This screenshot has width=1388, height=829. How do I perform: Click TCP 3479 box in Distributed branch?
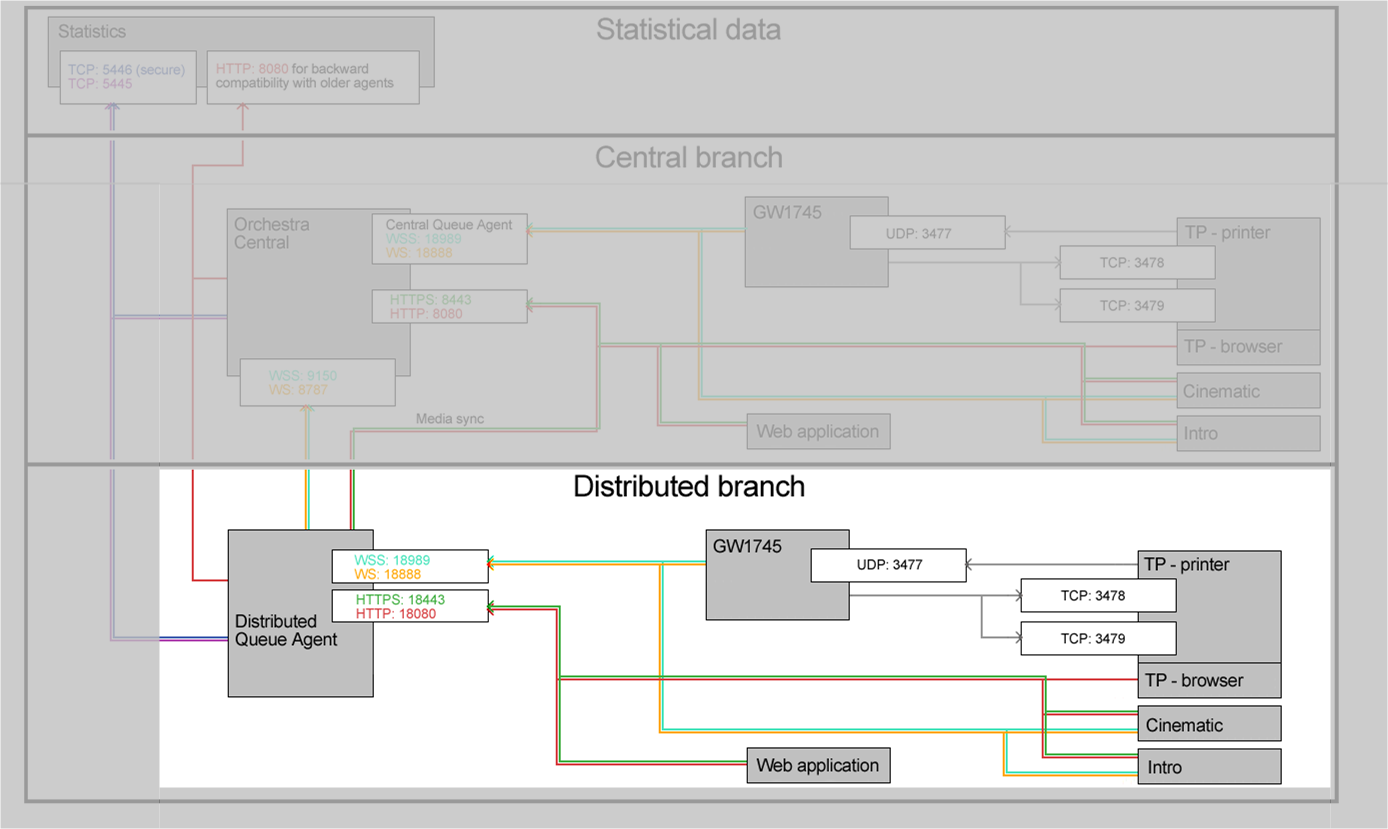[1097, 638]
